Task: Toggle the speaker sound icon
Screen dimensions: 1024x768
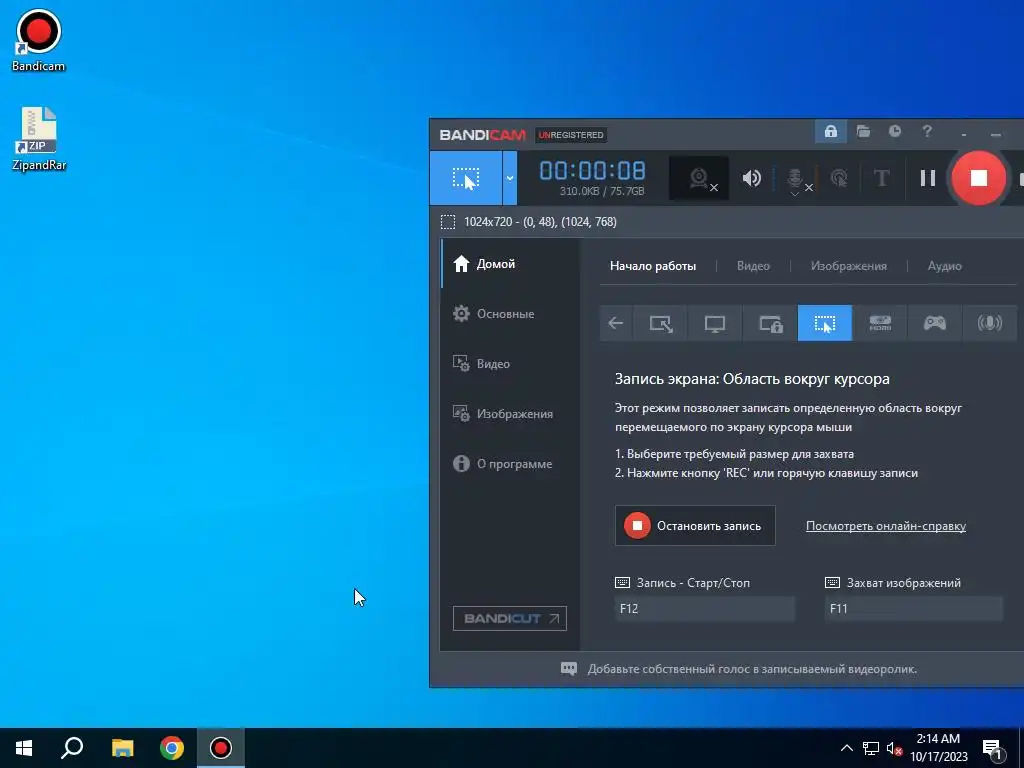Action: click(752, 178)
